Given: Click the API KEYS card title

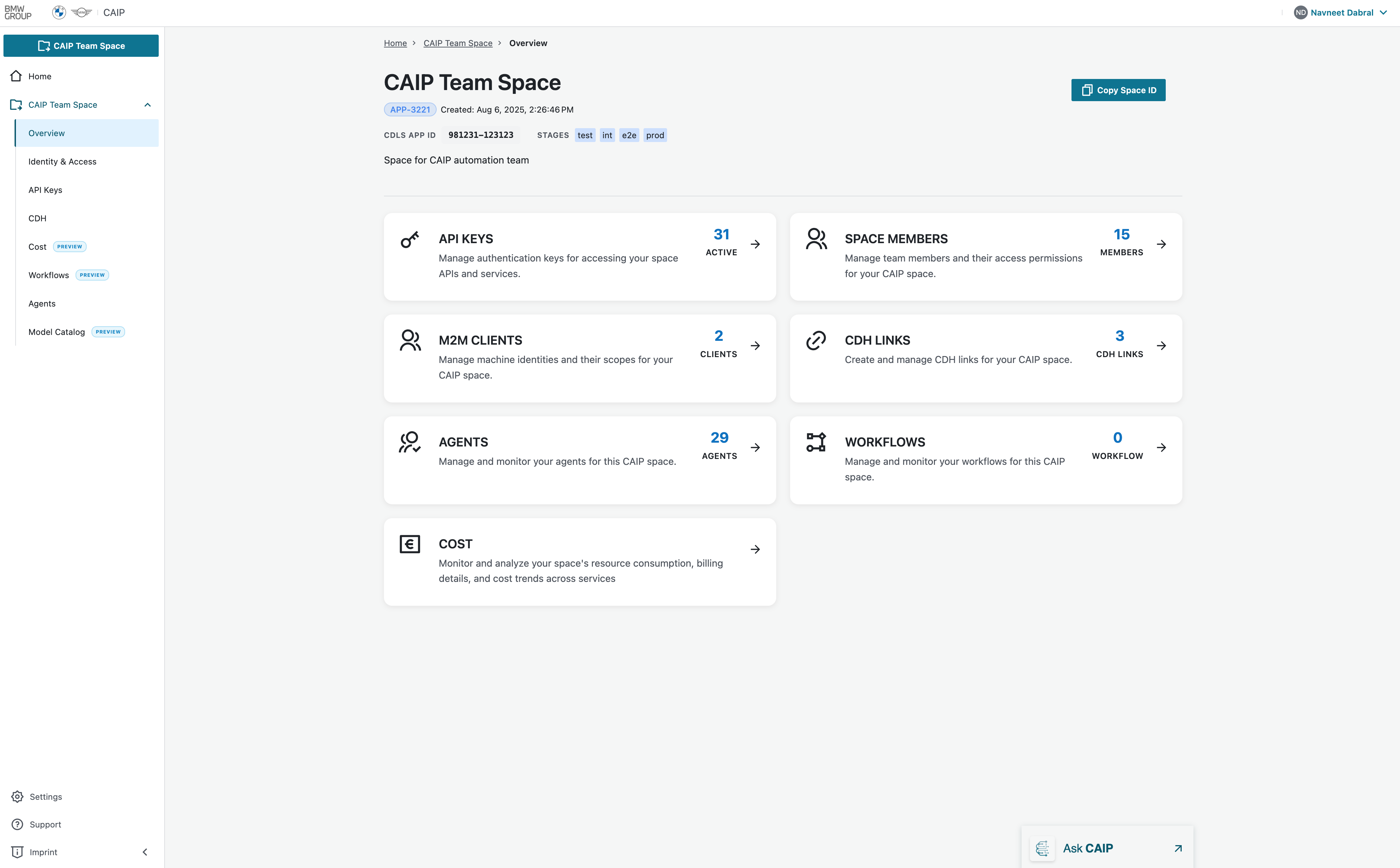Looking at the screenshot, I should [x=466, y=239].
